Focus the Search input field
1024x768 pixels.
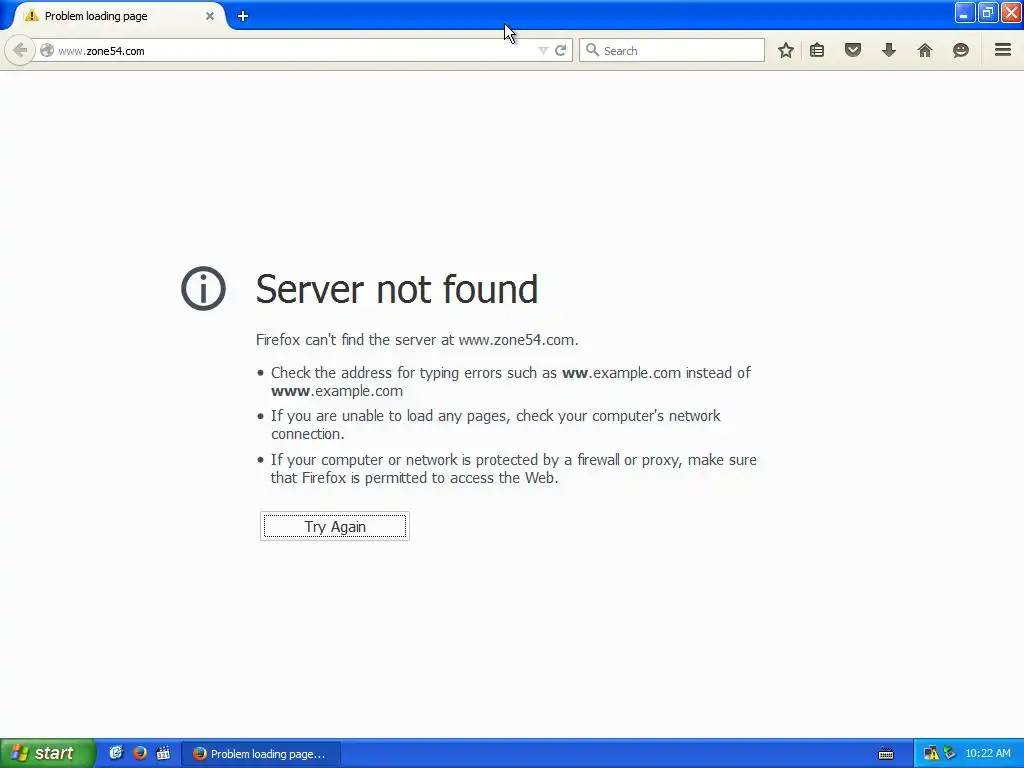[x=672, y=50]
